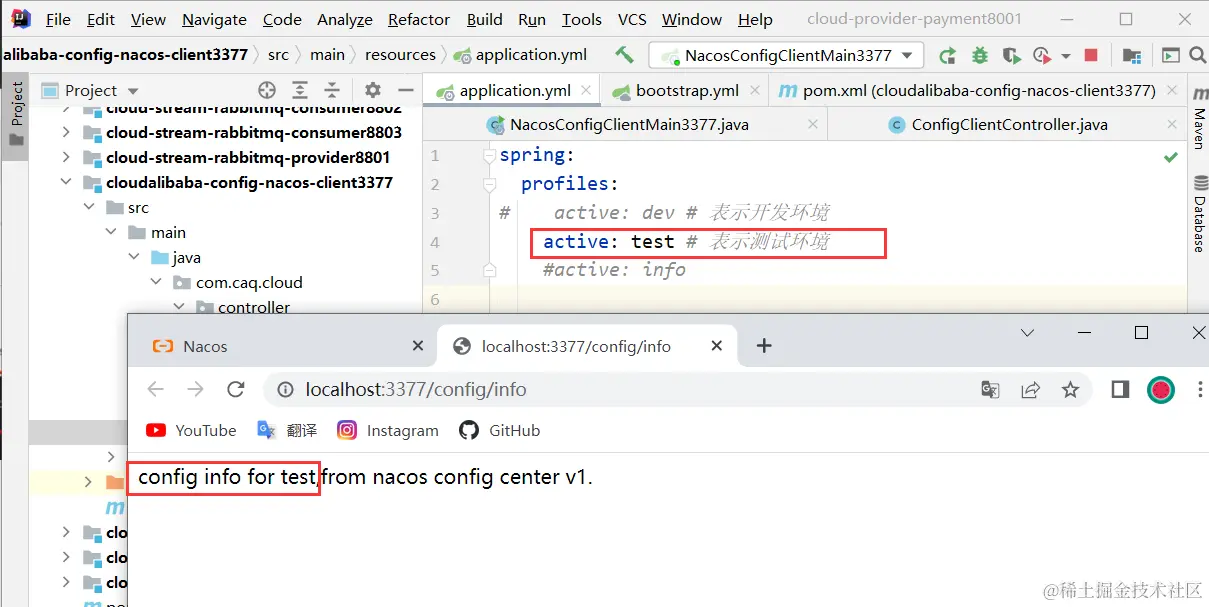Open the Database tool window
Viewport: 1209px width, 607px height.
click(x=1198, y=214)
